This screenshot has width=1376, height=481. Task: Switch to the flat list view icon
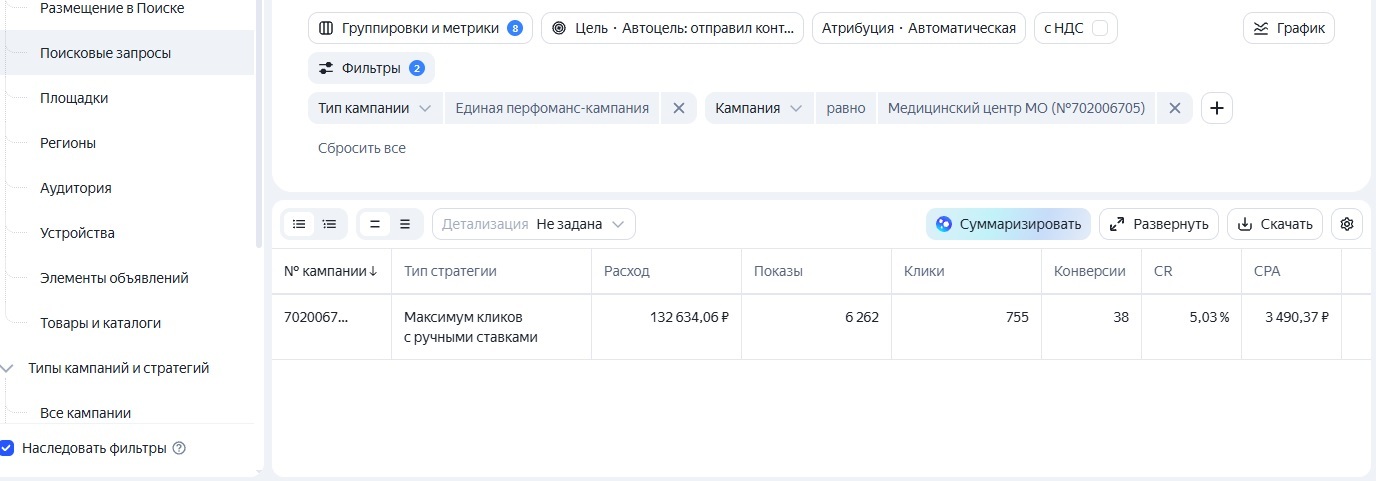pyautogui.click(x=299, y=224)
